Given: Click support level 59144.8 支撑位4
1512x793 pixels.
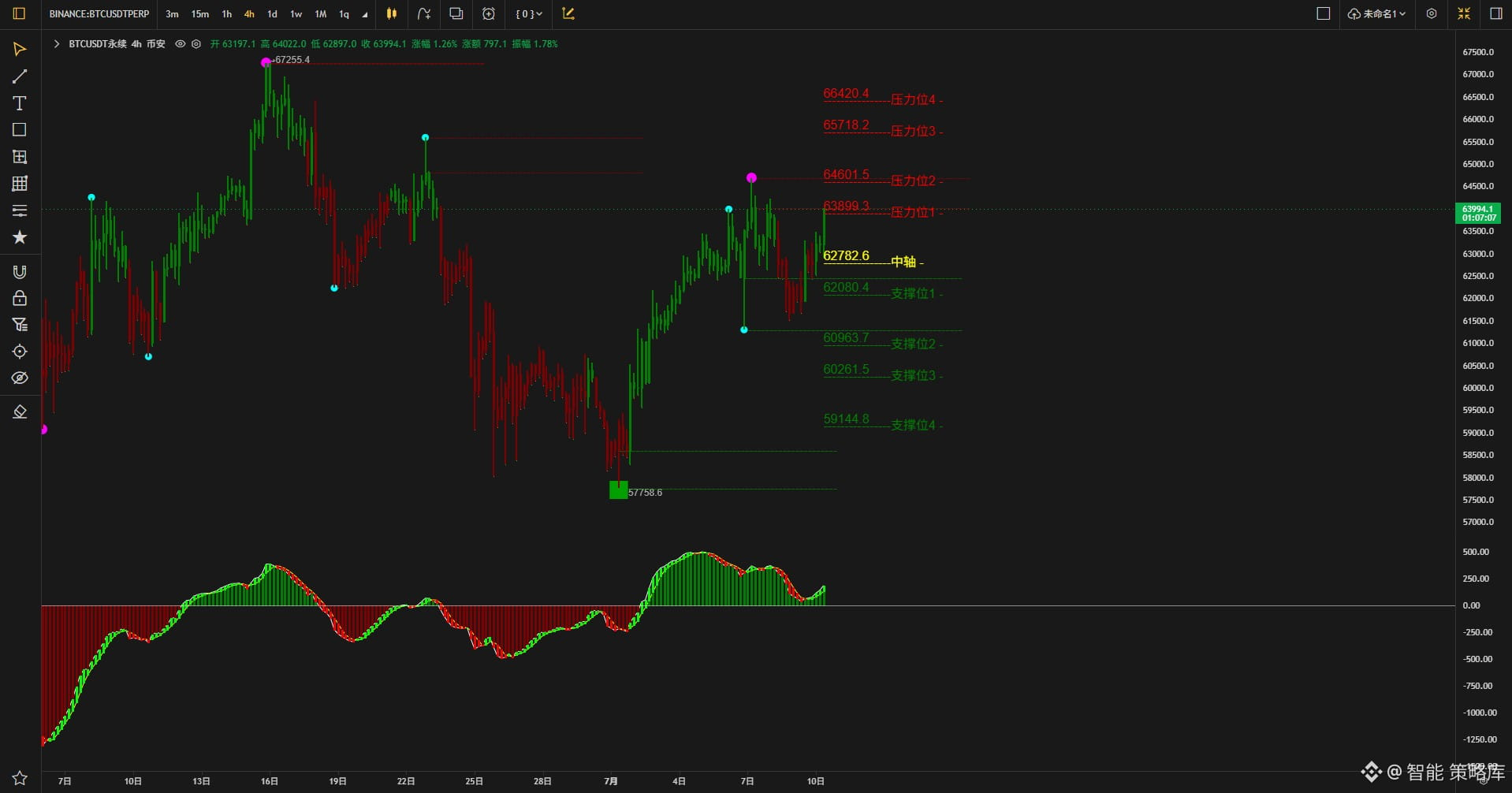Looking at the screenshot, I should tap(883, 422).
